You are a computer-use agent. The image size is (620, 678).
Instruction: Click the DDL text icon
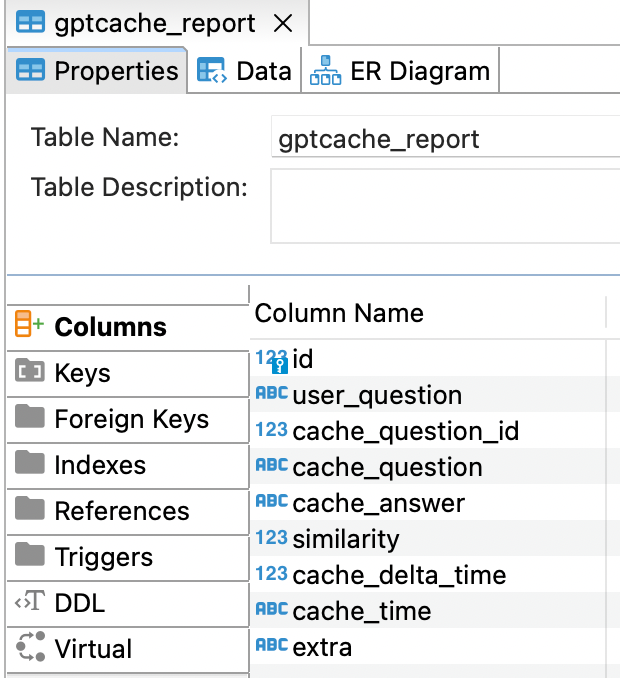coord(30,601)
